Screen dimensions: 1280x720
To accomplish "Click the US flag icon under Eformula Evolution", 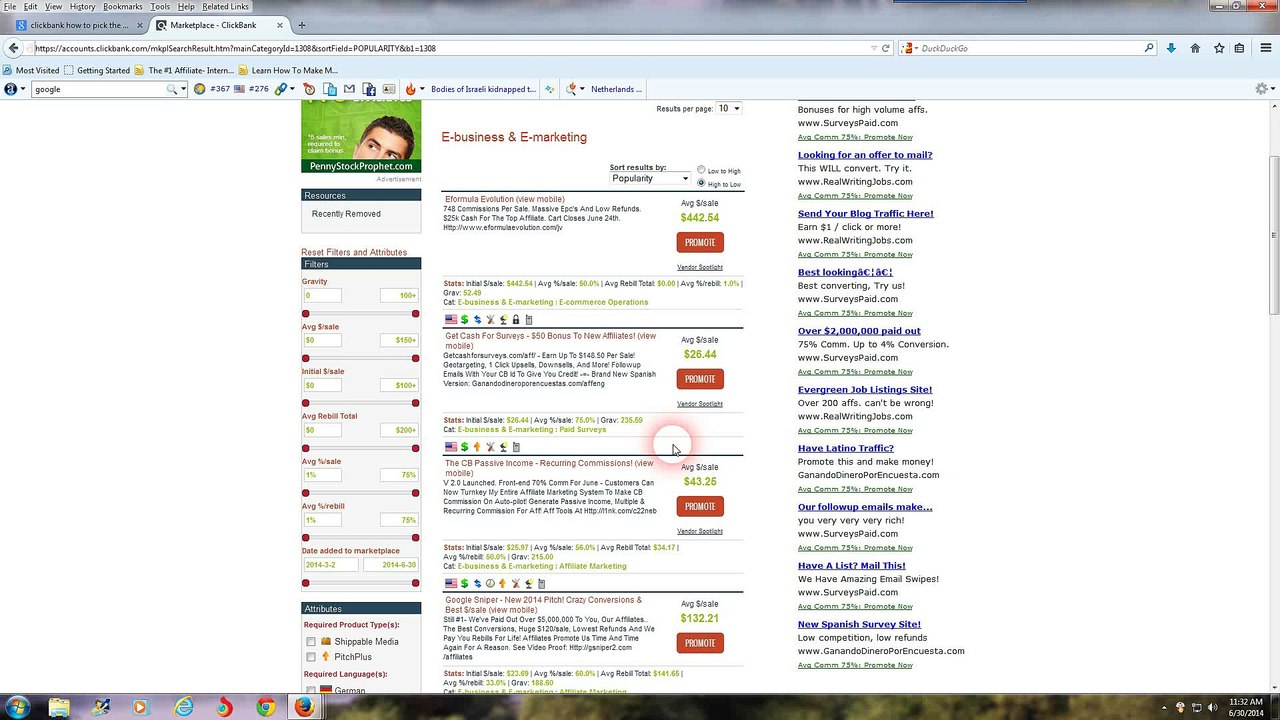I will pyautogui.click(x=451, y=320).
